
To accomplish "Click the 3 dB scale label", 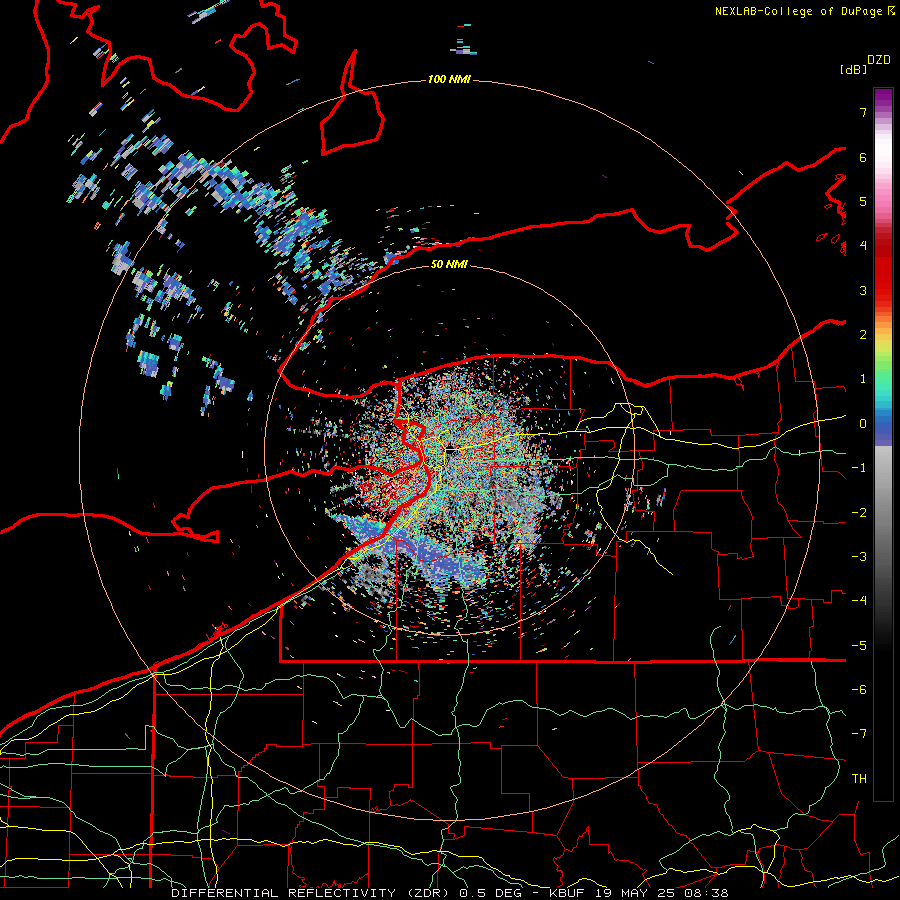I will point(863,290).
